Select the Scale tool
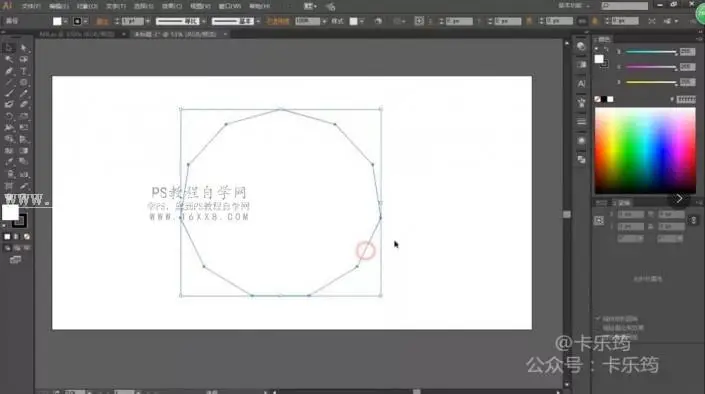 24,116
